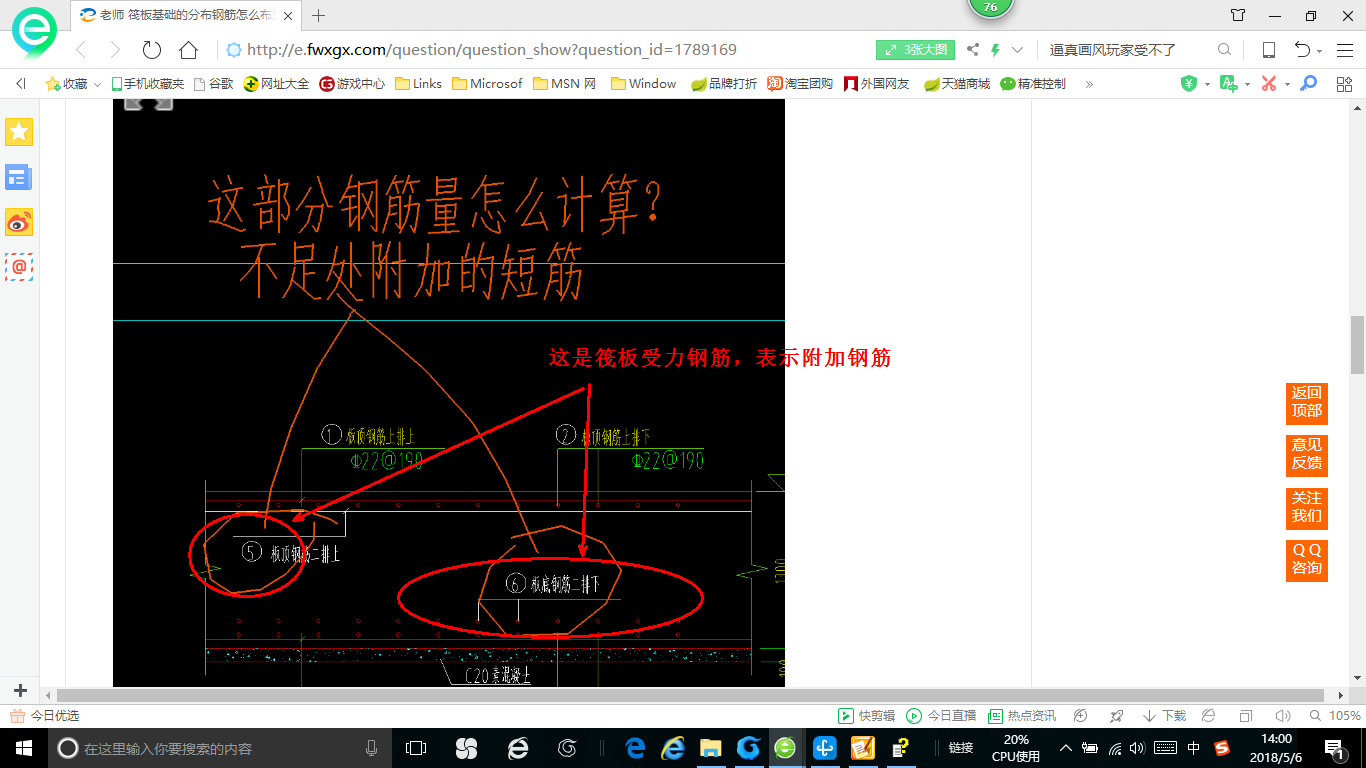Open the 手机收藏夹 bookmark

click(147, 84)
